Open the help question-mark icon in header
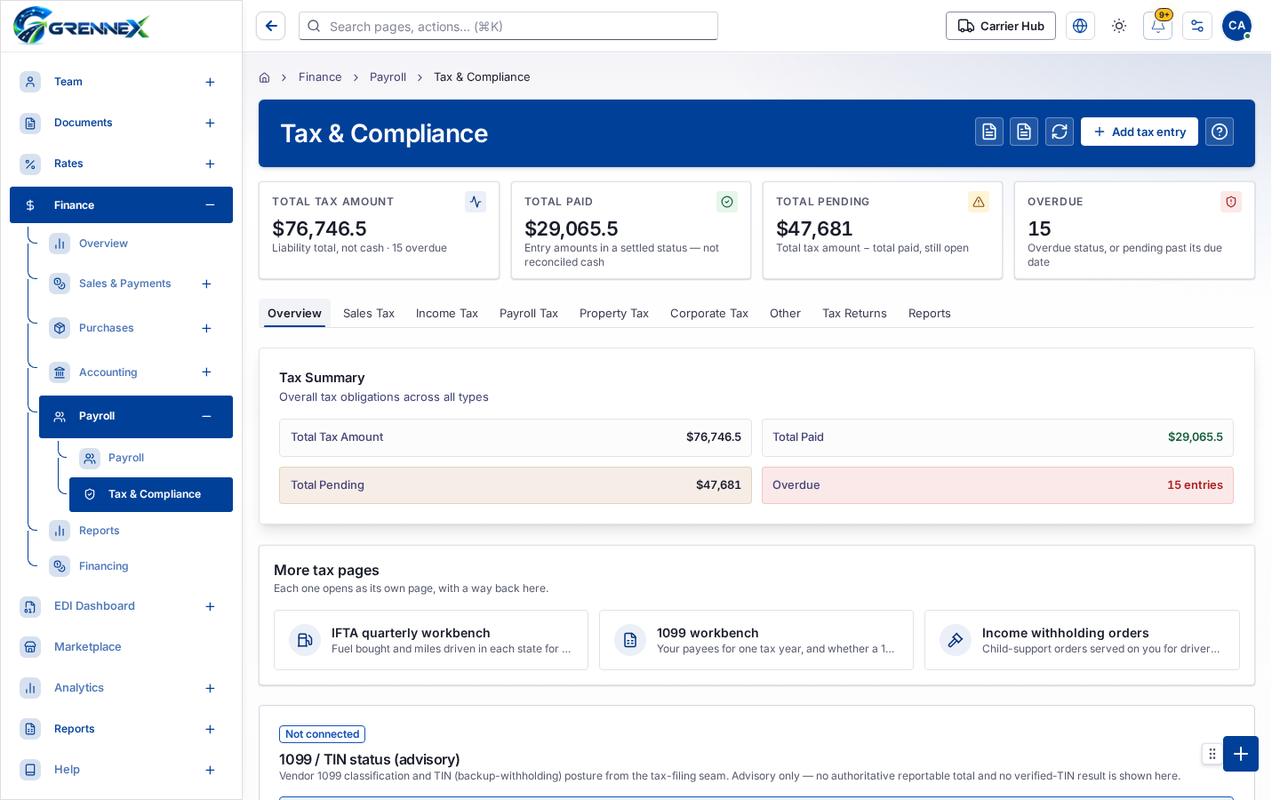 pos(1219,132)
